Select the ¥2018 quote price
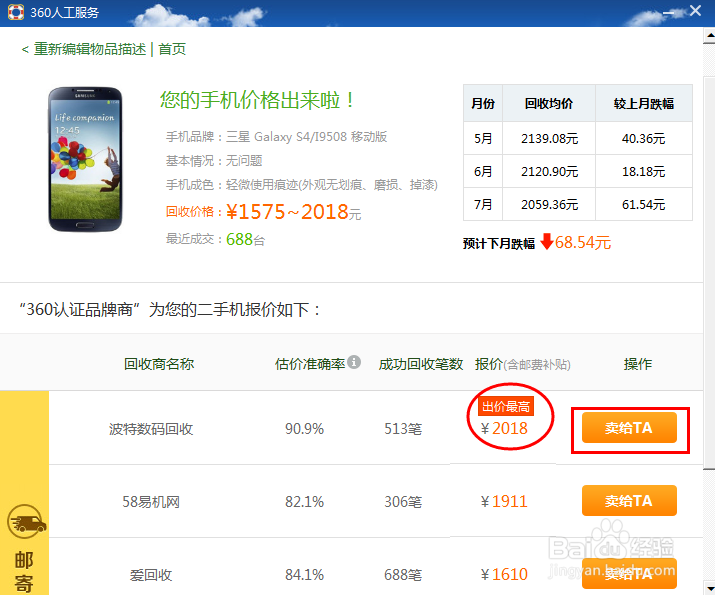 point(504,429)
